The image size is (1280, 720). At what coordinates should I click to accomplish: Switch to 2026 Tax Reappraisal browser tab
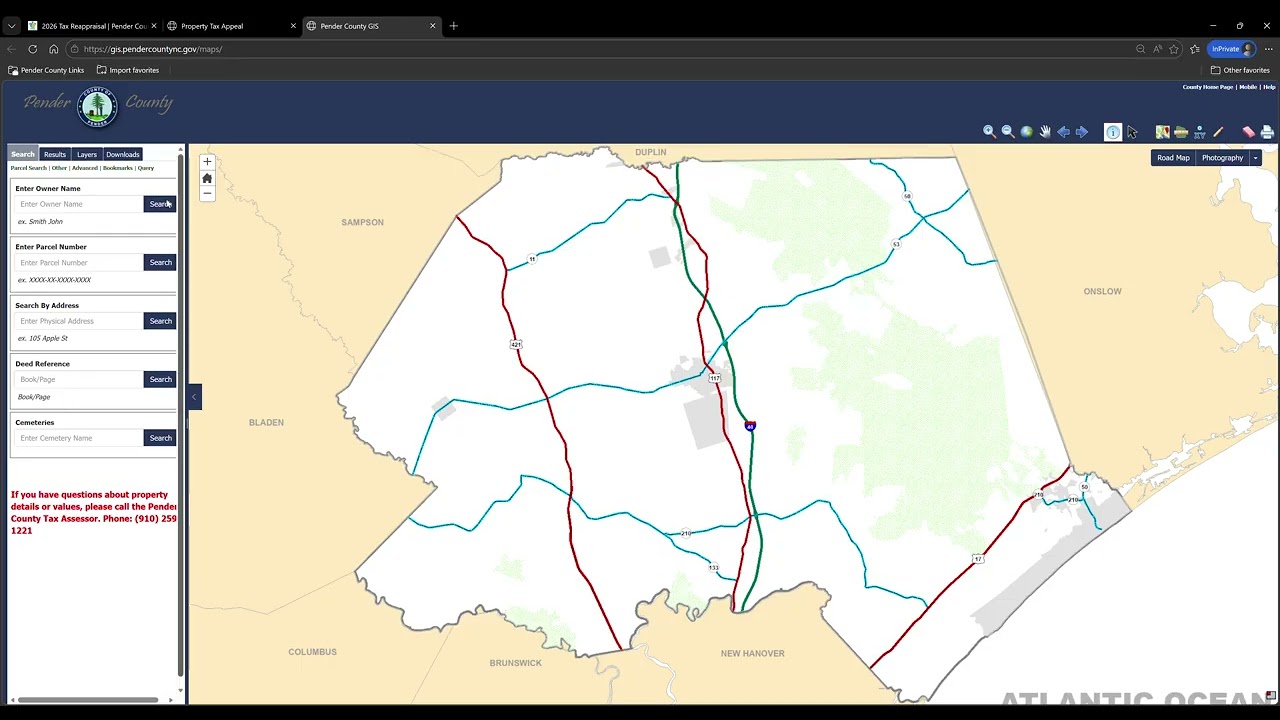(x=91, y=26)
